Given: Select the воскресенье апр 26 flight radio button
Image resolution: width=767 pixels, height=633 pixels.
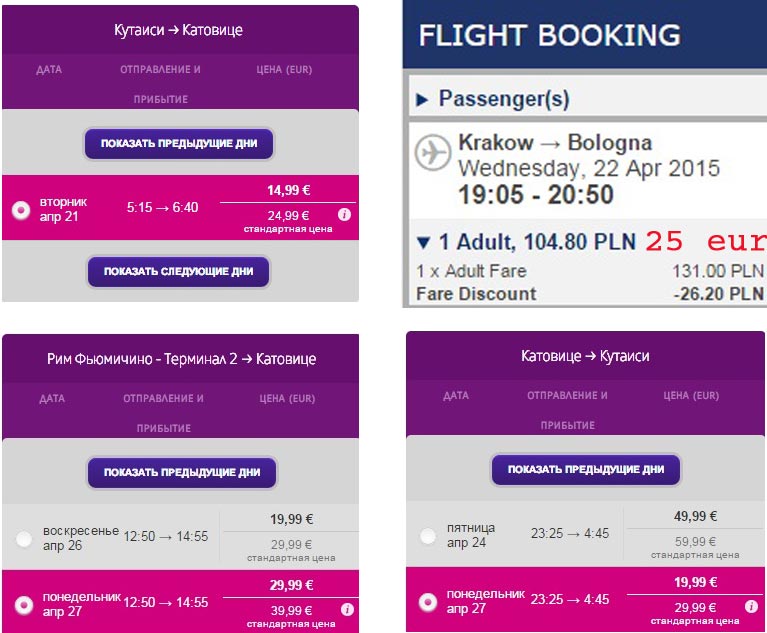Looking at the screenshot, I should (x=25, y=539).
